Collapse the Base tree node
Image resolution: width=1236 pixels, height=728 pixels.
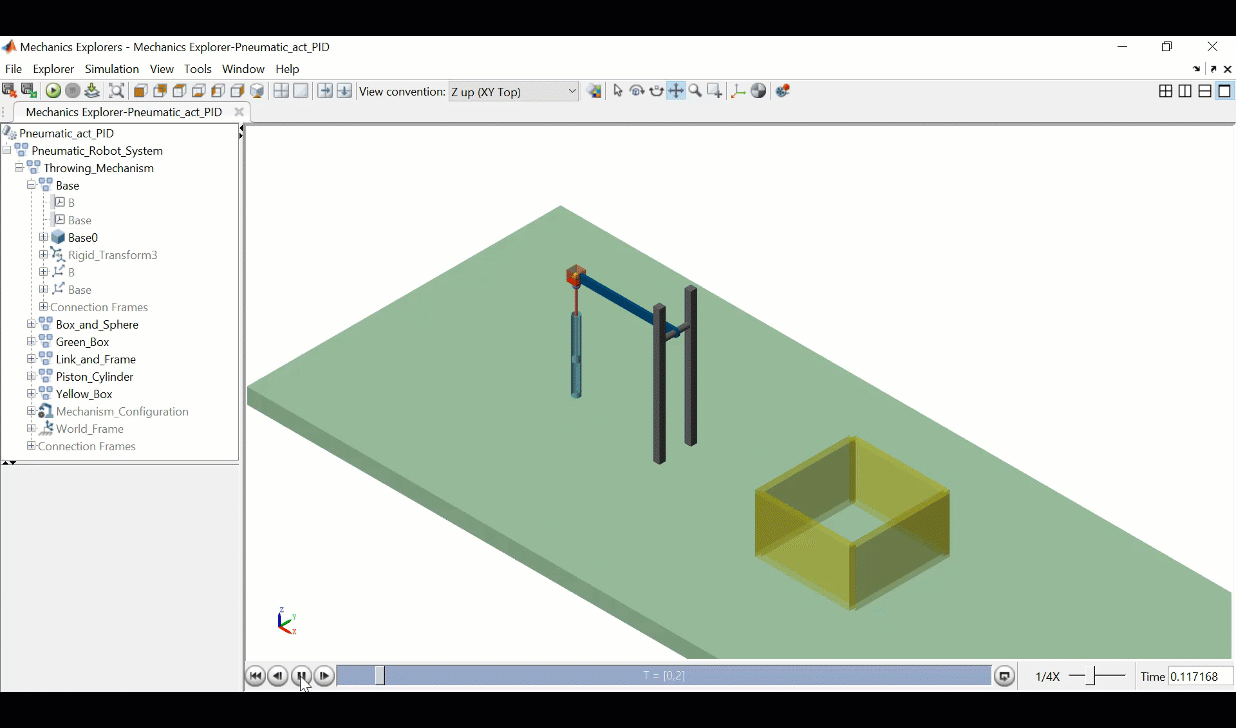pyautogui.click(x=31, y=186)
